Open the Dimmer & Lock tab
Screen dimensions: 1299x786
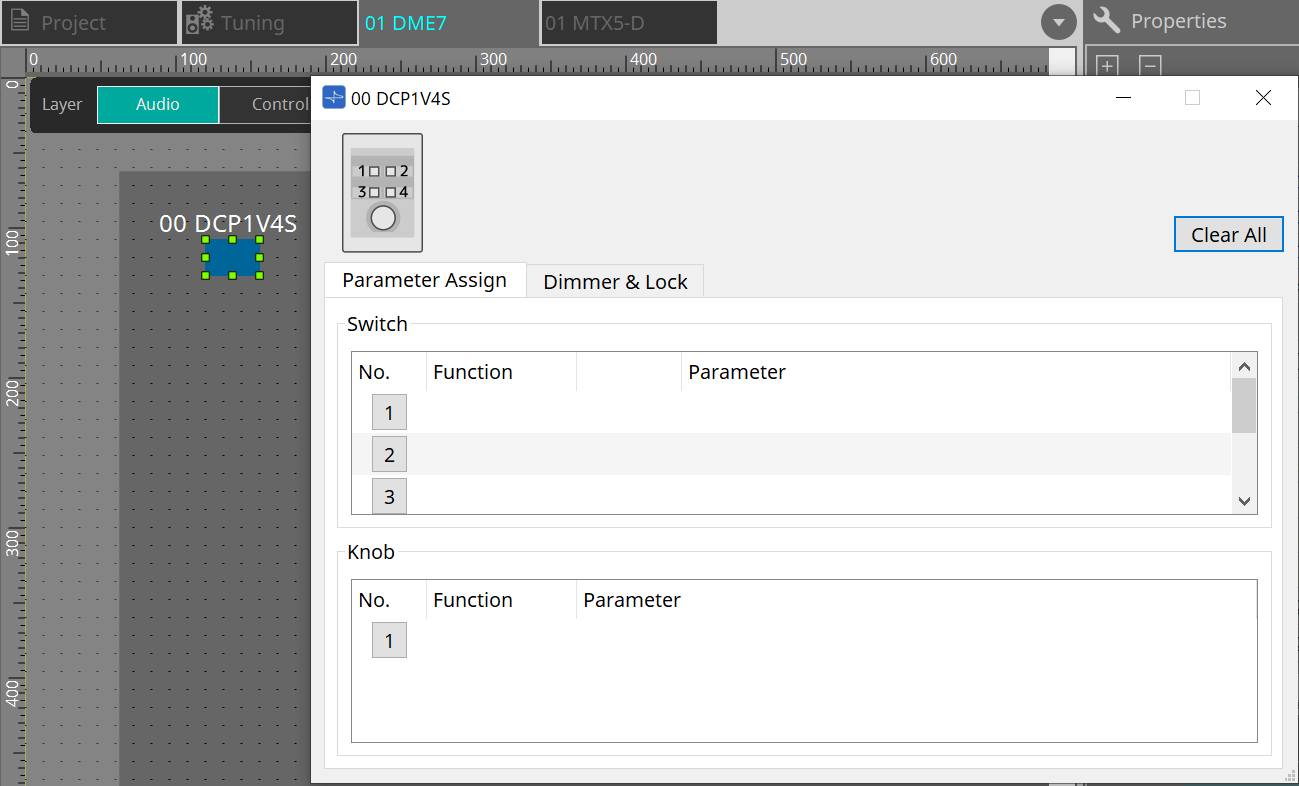click(614, 281)
